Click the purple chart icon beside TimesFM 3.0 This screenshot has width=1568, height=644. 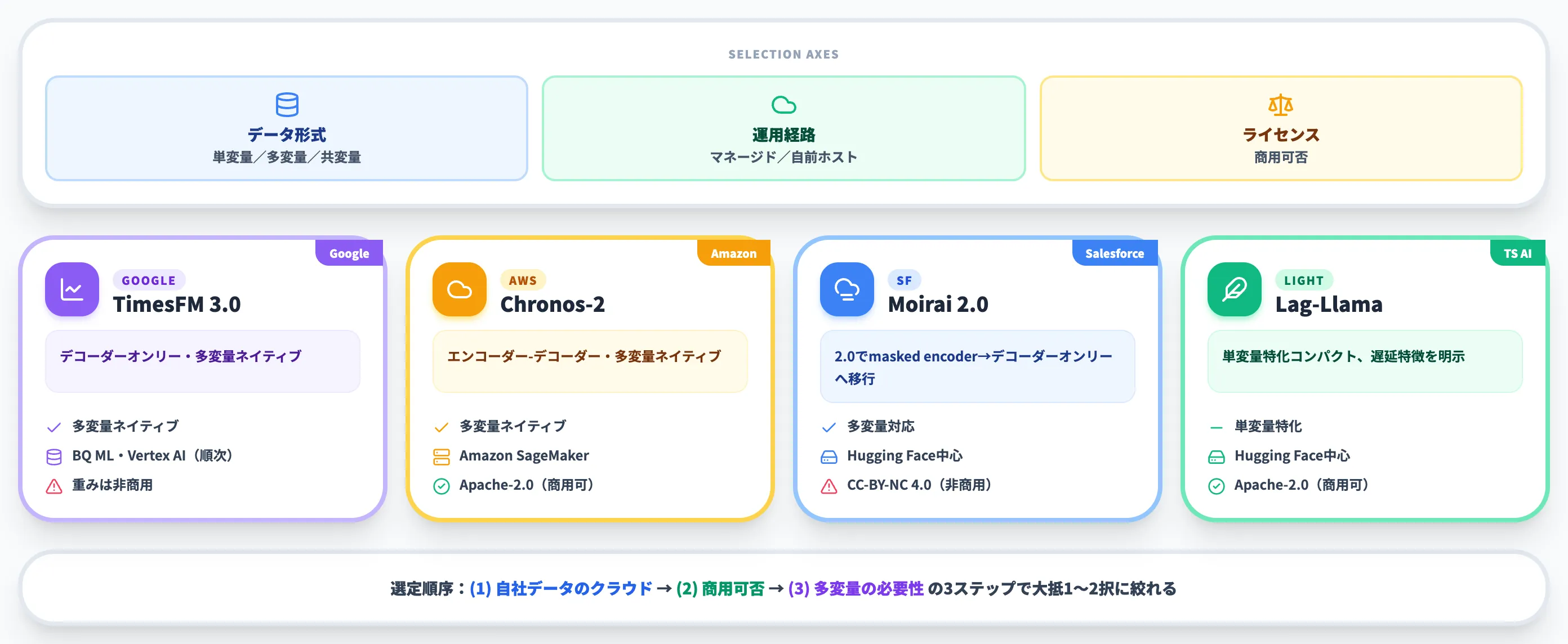point(72,289)
